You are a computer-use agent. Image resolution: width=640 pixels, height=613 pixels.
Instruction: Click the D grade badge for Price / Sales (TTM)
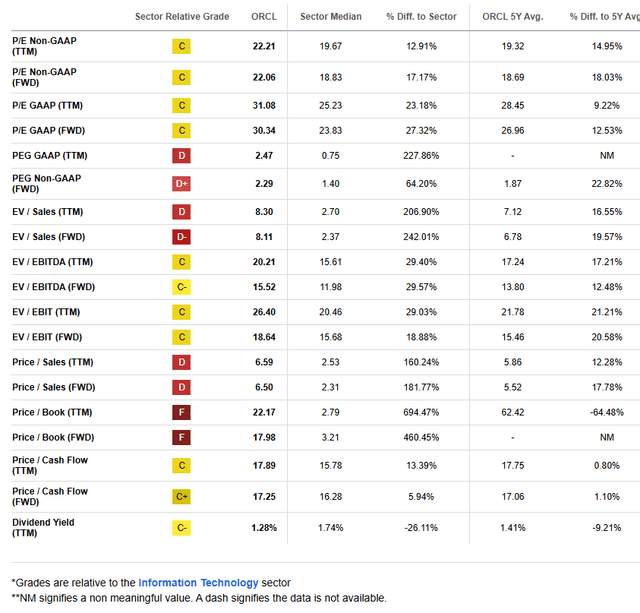click(181, 362)
